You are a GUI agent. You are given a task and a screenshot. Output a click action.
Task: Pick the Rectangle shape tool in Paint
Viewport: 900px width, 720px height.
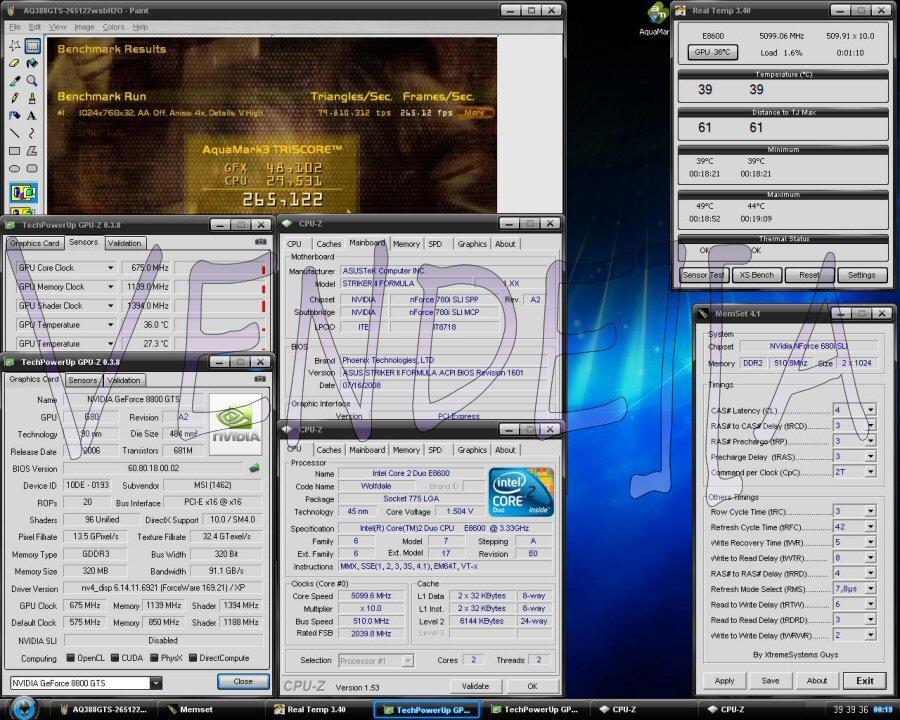tap(15, 151)
